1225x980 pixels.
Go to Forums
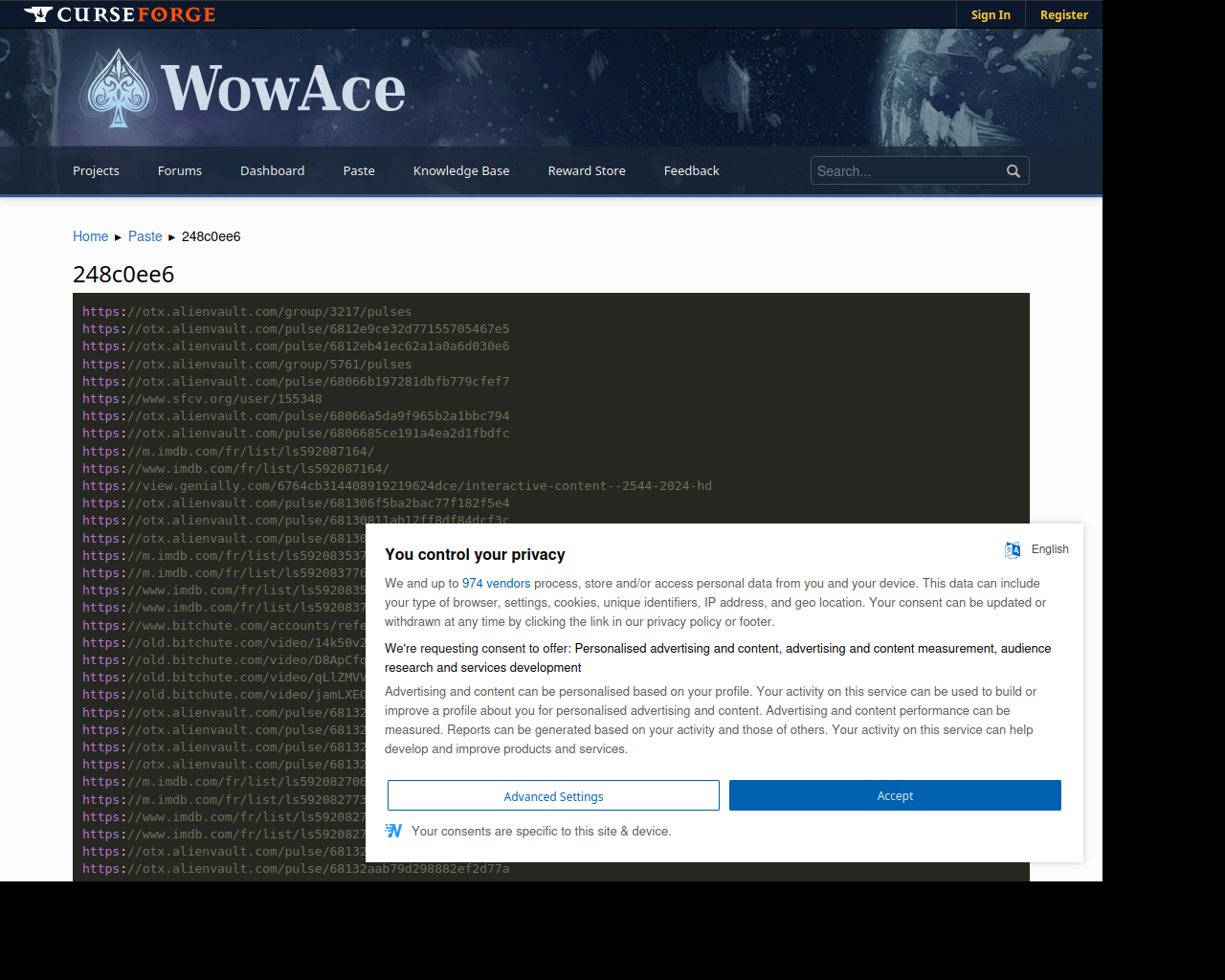click(x=180, y=171)
